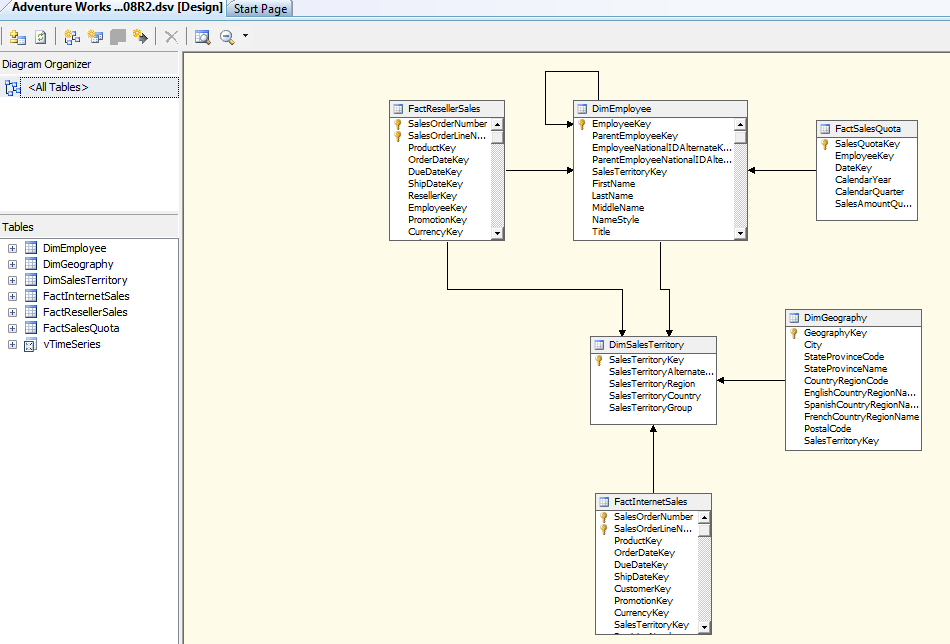Open the Zoom dropdown arrow

(245, 36)
